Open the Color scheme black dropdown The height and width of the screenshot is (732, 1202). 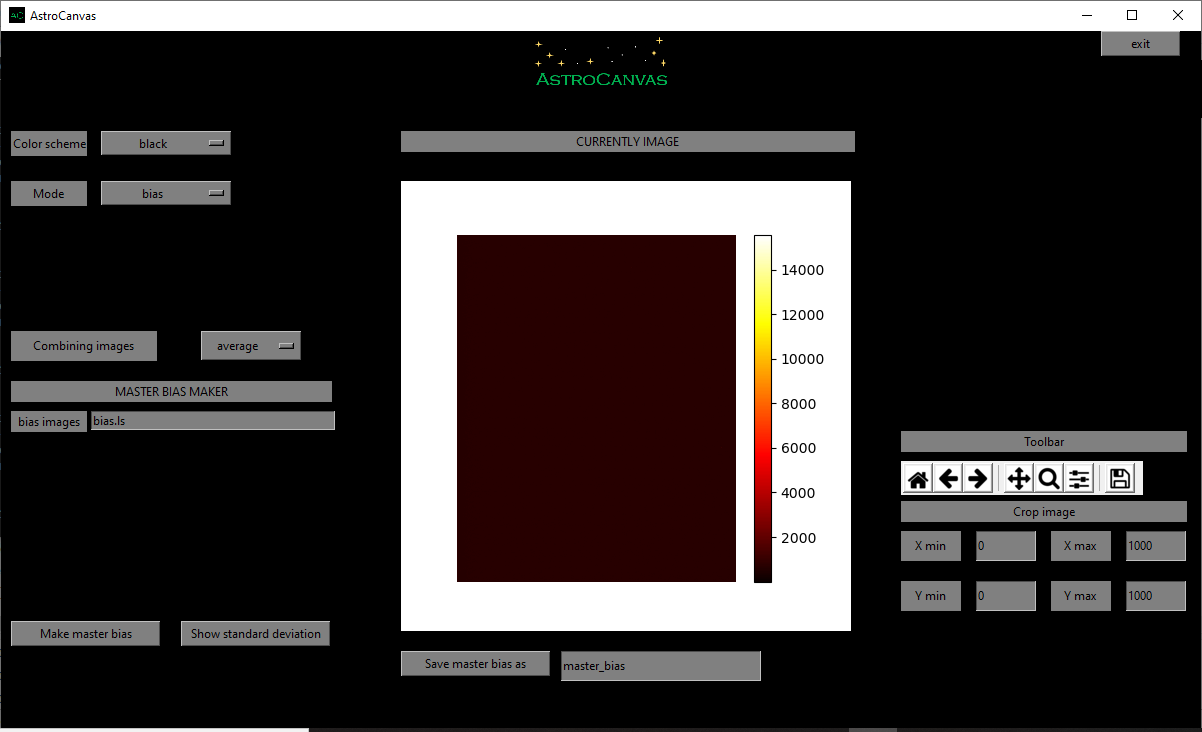coord(166,143)
